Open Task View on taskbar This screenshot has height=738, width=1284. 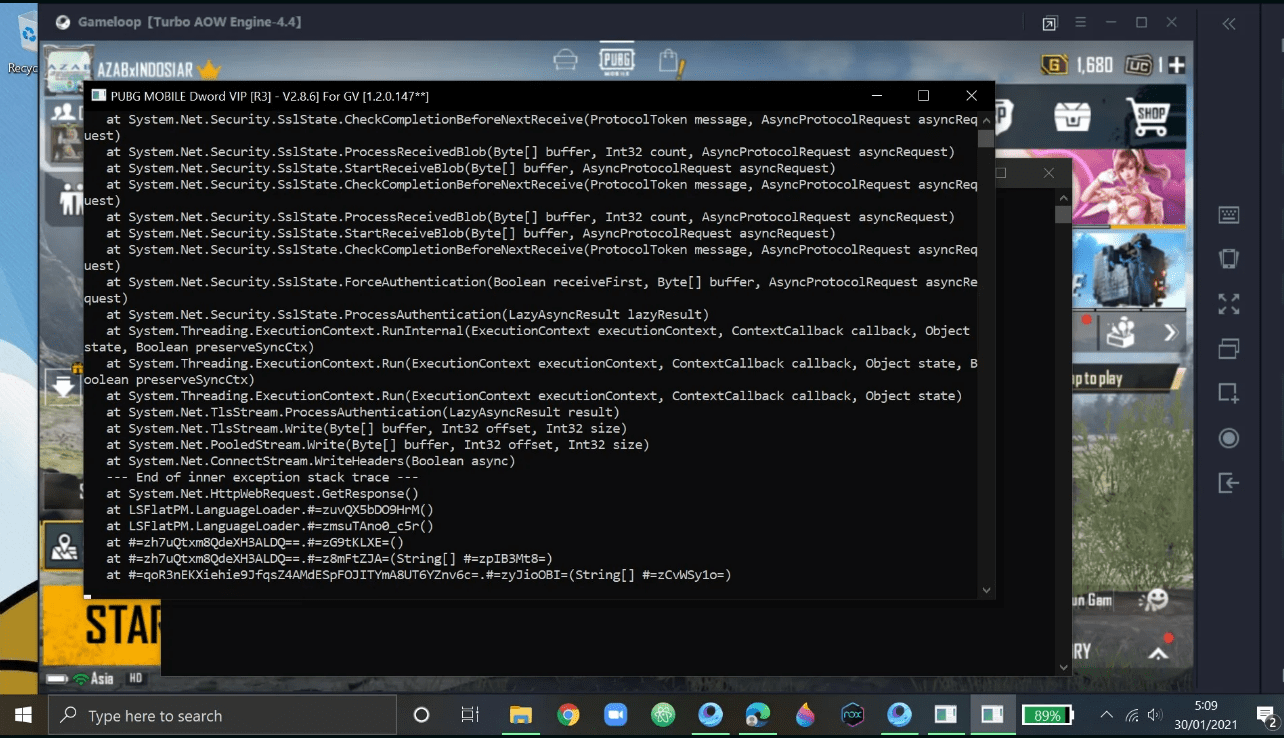click(x=469, y=715)
